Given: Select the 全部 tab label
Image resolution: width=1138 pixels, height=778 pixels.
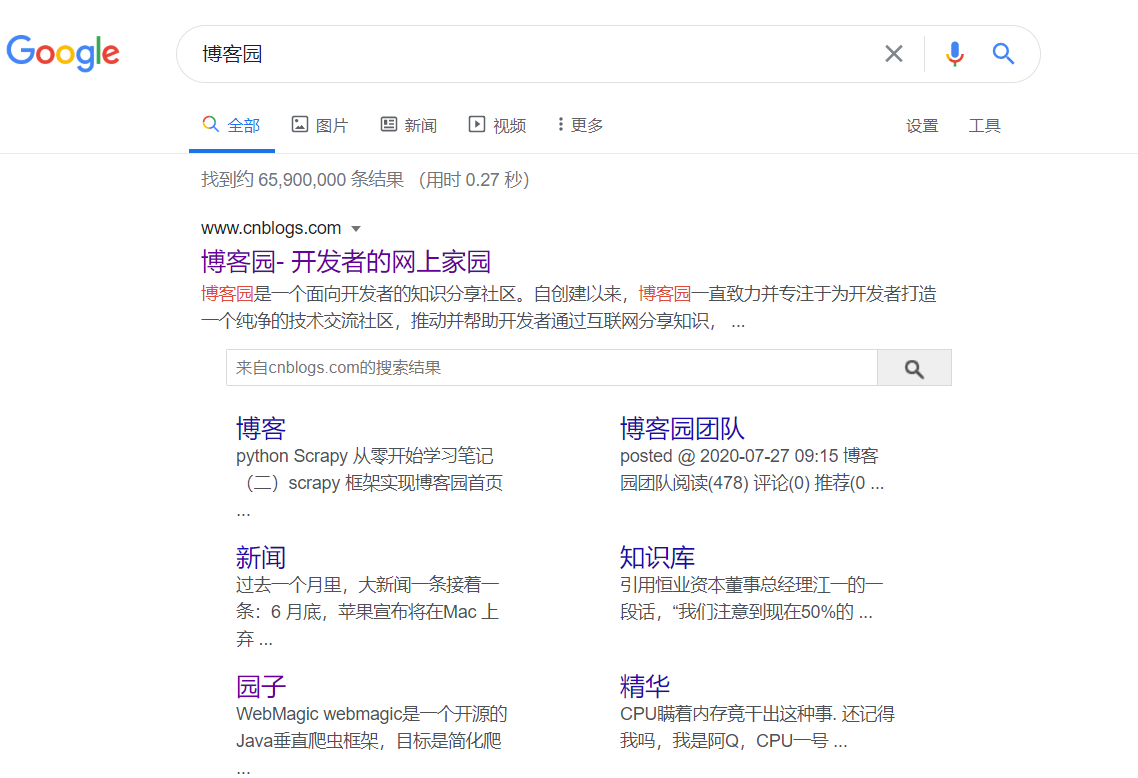Looking at the screenshot, I should [243, 126].
